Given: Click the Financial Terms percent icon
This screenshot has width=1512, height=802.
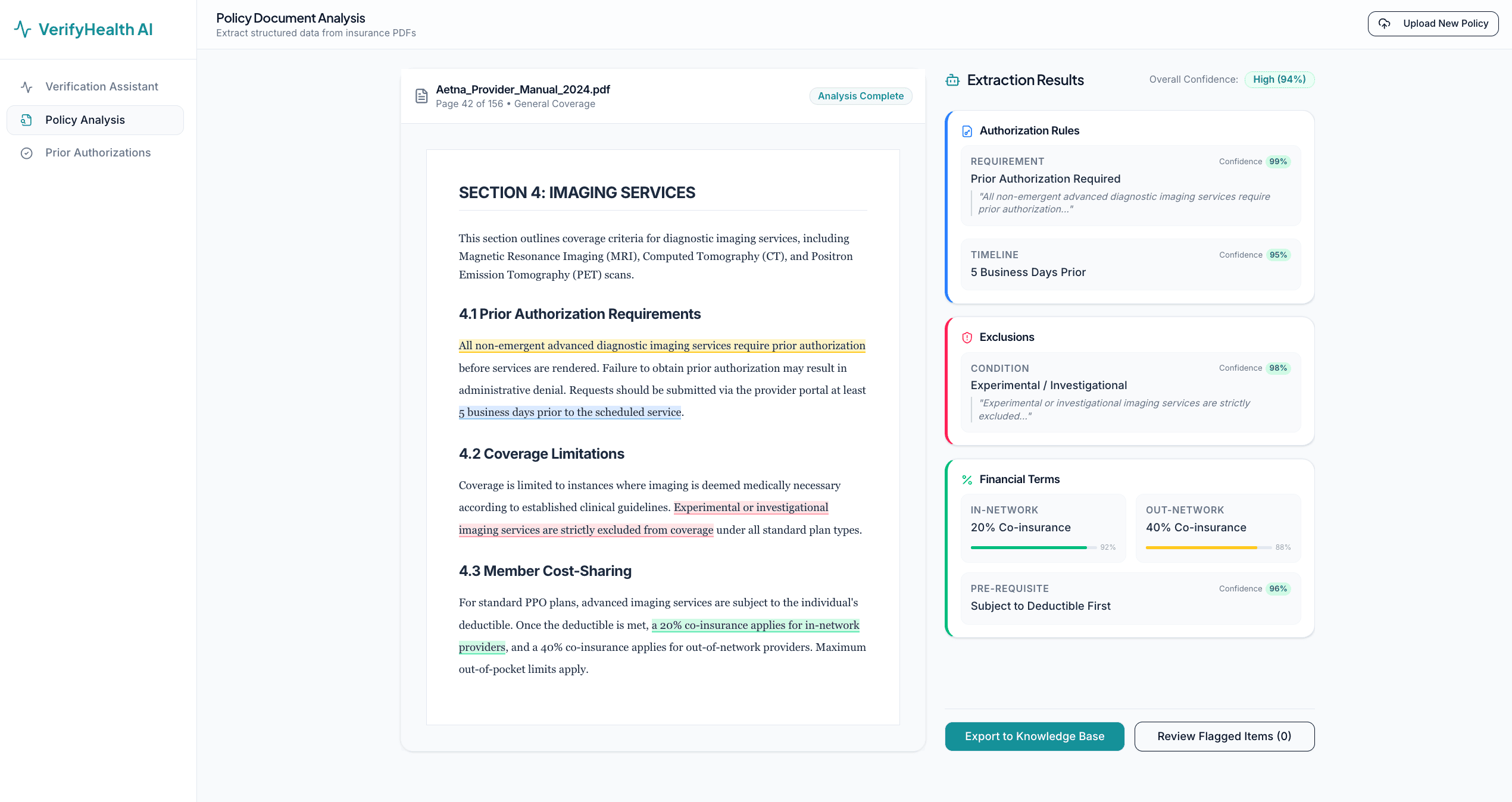Looking at the screenshot, I should 967,480.
